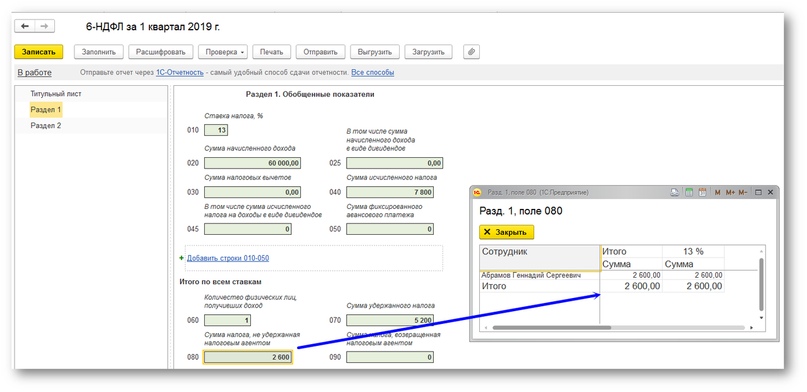Click the popup horizontal scrollbar thumb
Viewport: 807px width, 392px height.
point(552,327)
